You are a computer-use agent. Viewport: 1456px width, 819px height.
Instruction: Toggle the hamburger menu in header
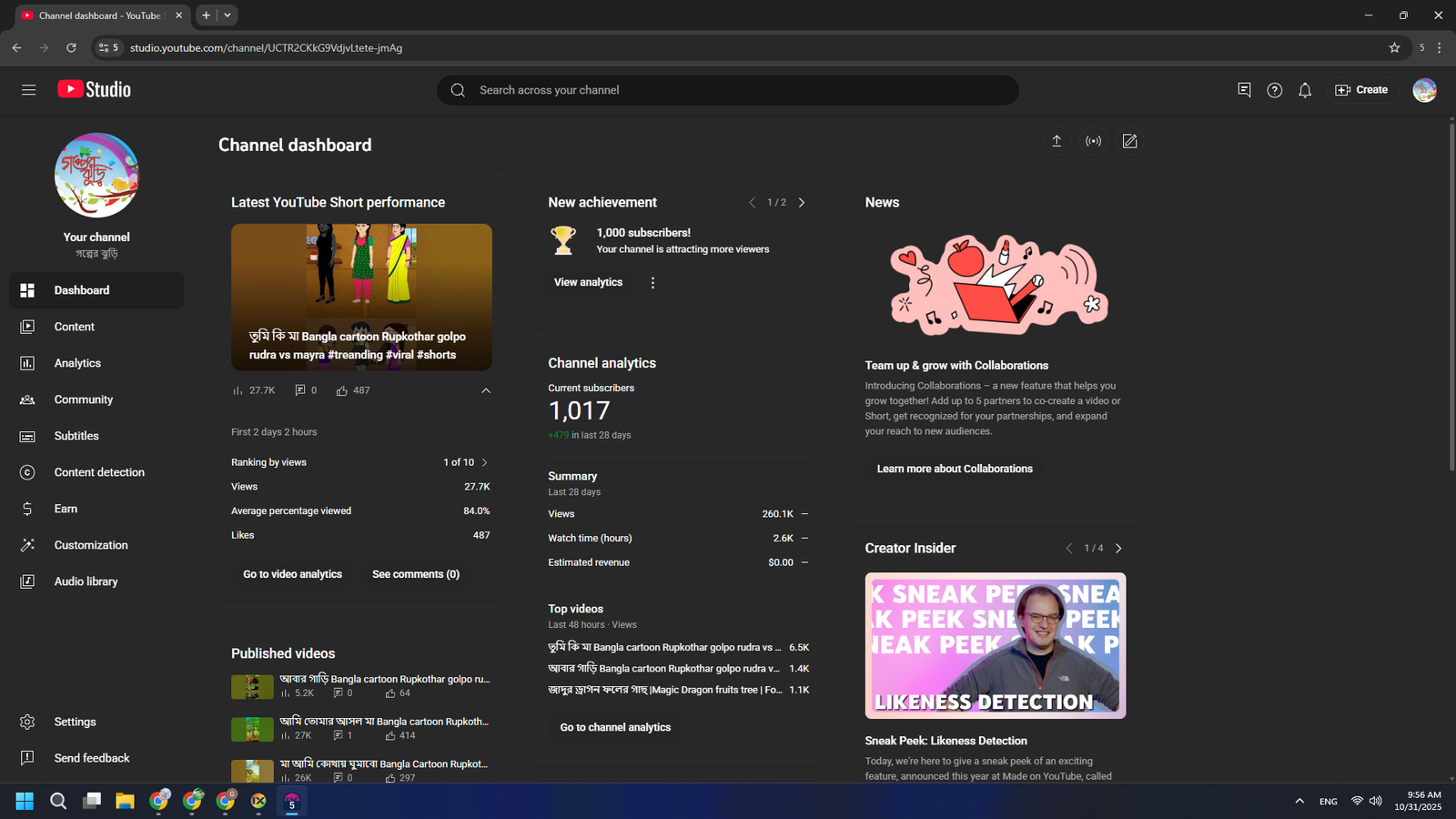click(x=28, y=90)
